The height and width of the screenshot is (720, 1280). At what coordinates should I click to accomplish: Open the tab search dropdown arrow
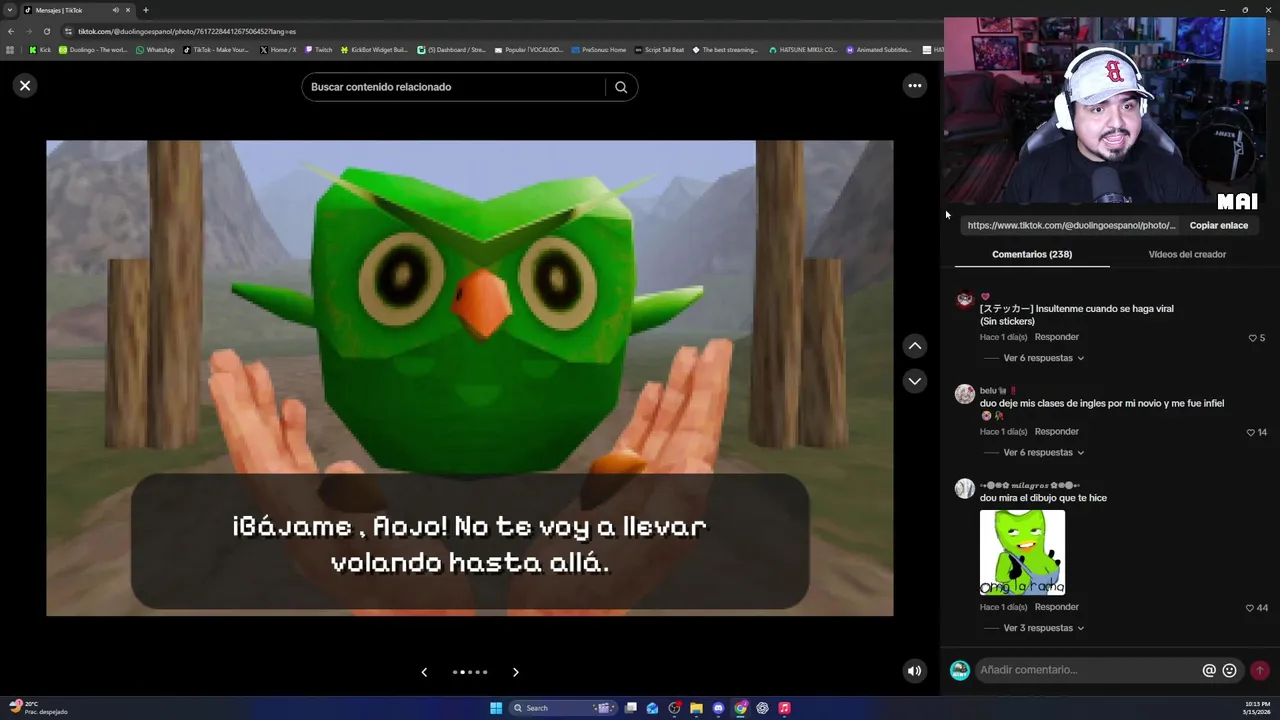(x=10, y=10)
